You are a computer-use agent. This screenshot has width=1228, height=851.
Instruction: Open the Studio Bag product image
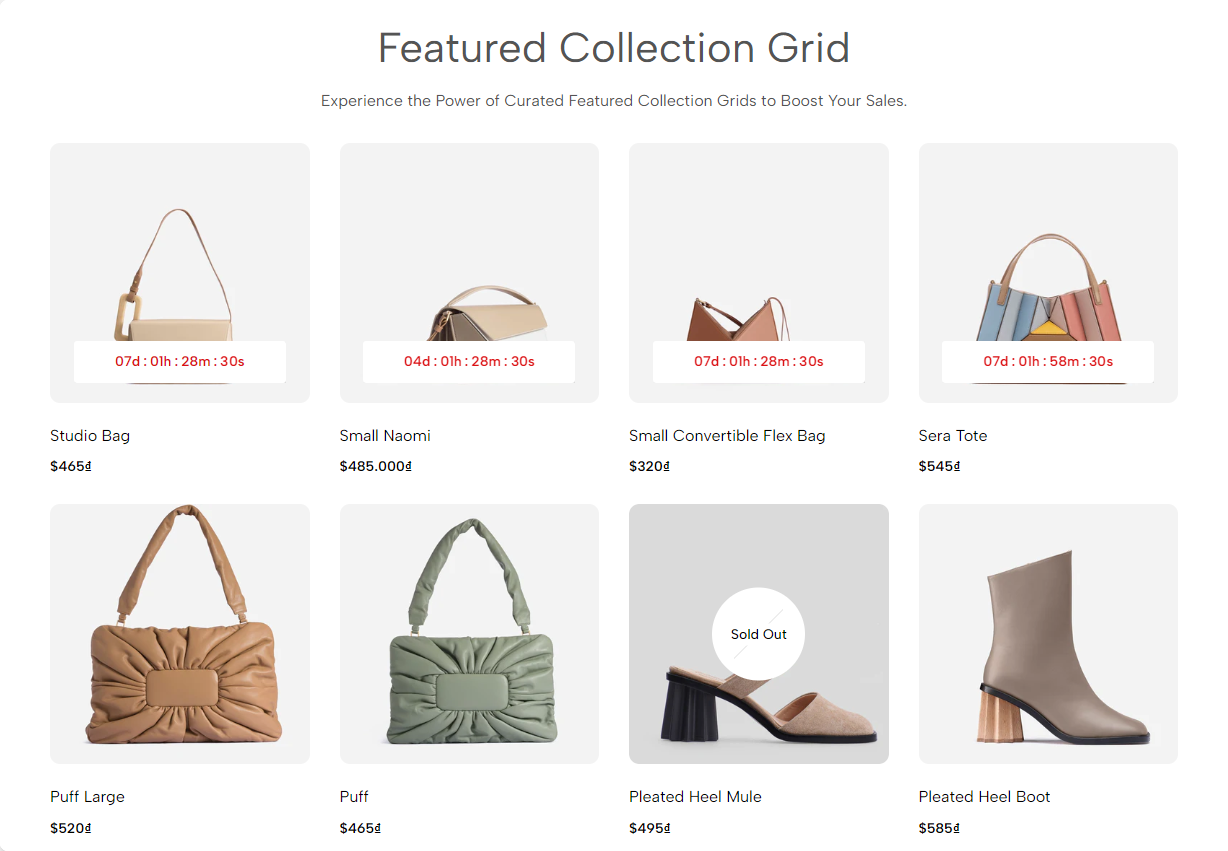180,273
